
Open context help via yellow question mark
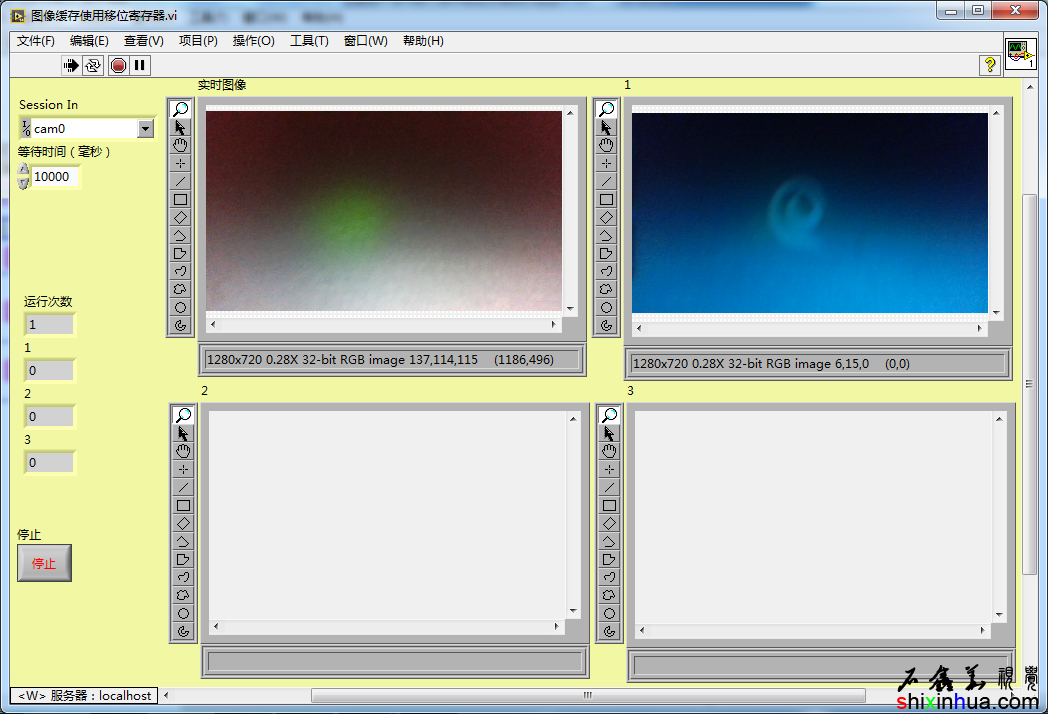(x=990, y=65)
